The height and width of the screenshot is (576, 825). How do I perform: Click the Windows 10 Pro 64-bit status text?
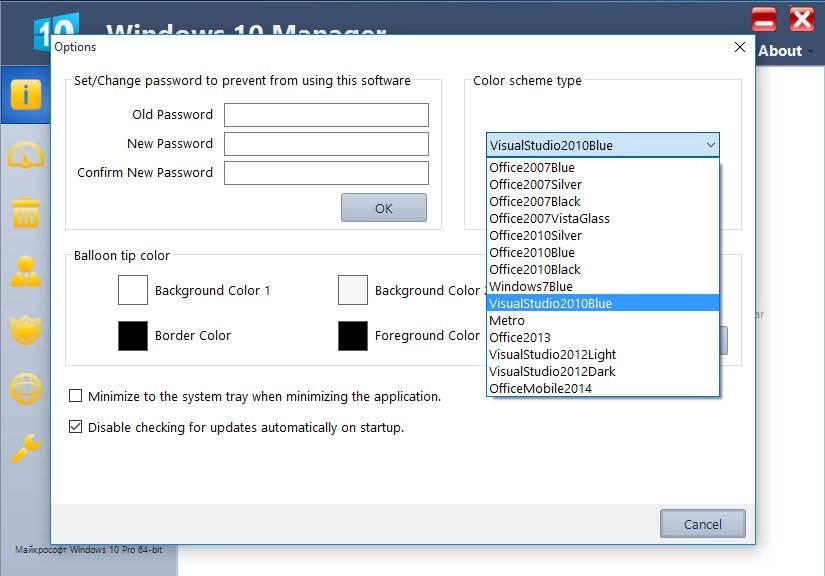coord(88,550)
